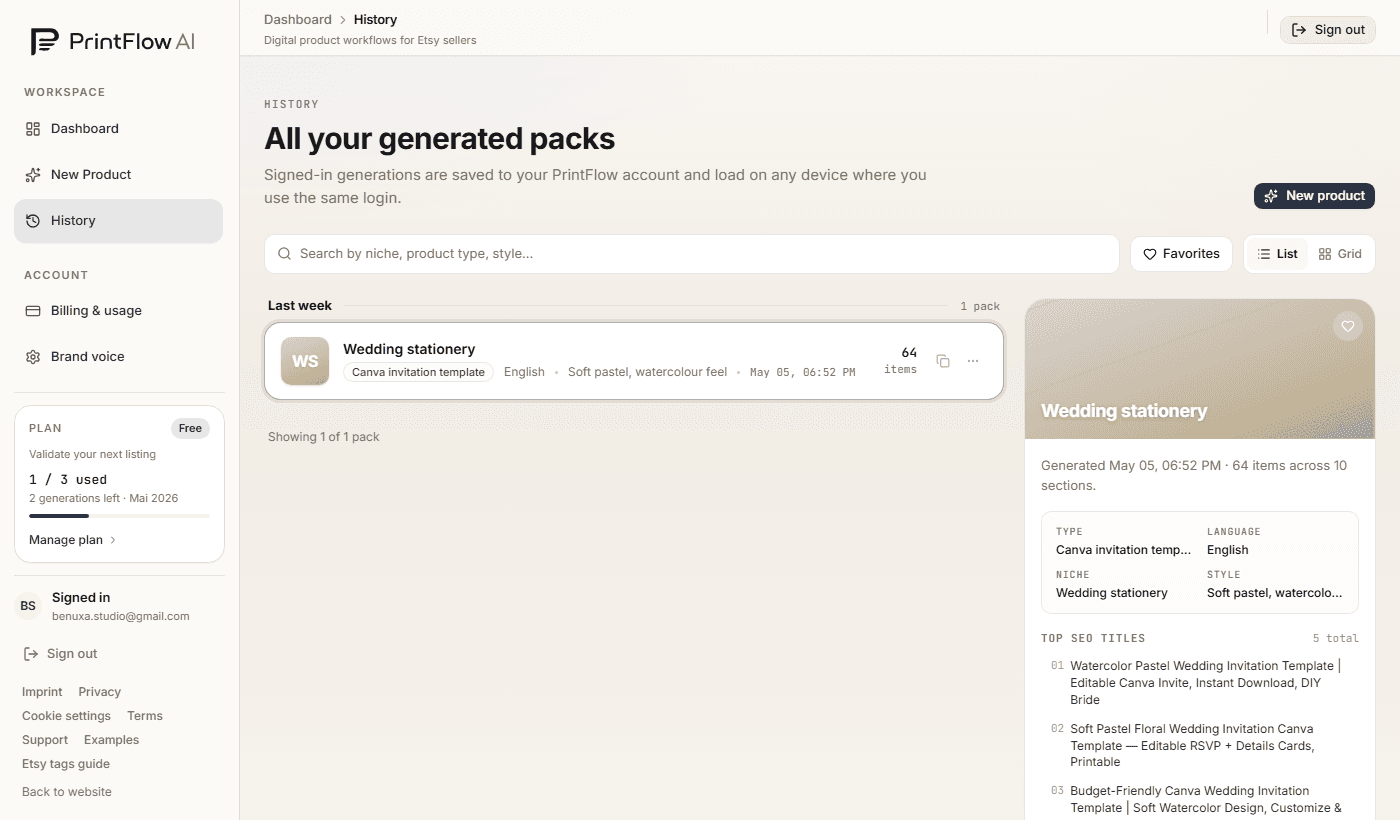Click the History breadcrumb
The image size is (1400, 820).
pyautogui.click(x=375, y=19)
